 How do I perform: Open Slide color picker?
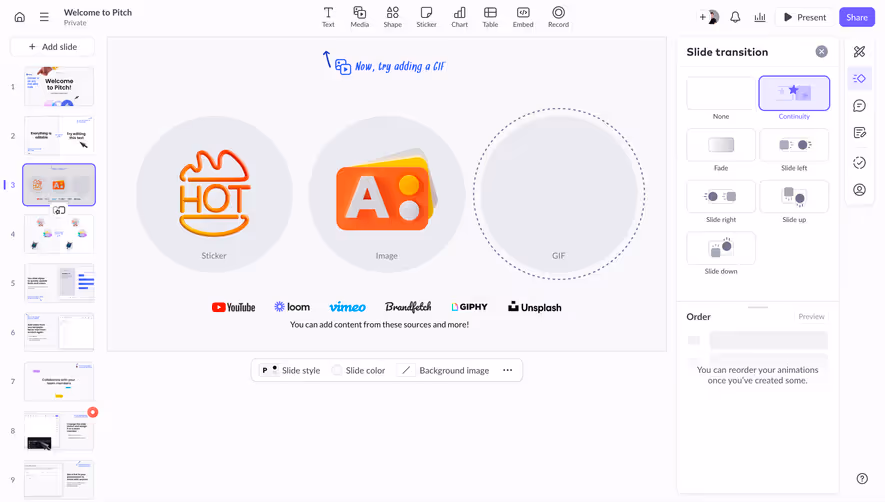click(x=358, y=370)
